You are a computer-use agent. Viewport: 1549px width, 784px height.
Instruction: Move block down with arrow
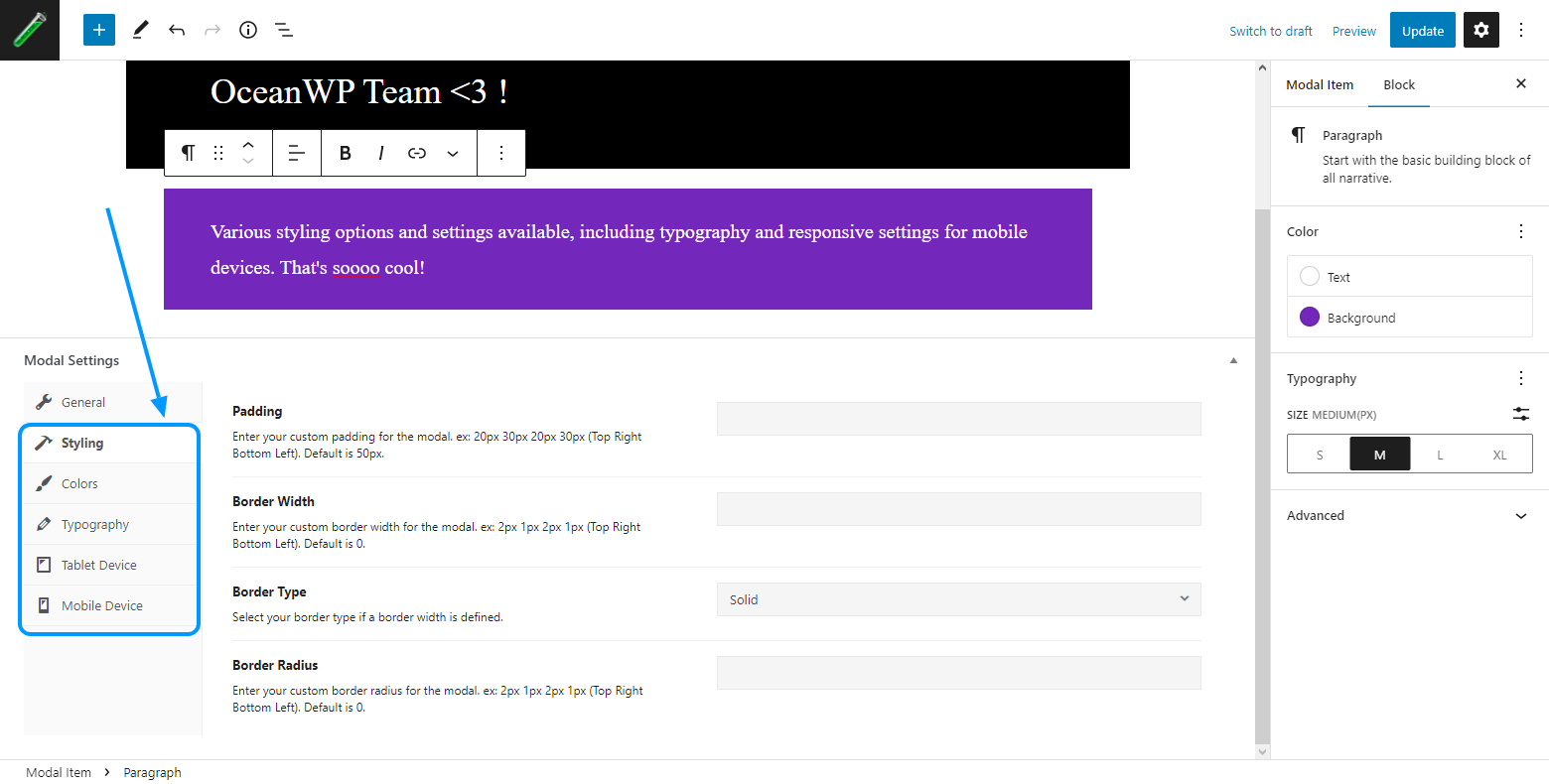coord(248,162)
